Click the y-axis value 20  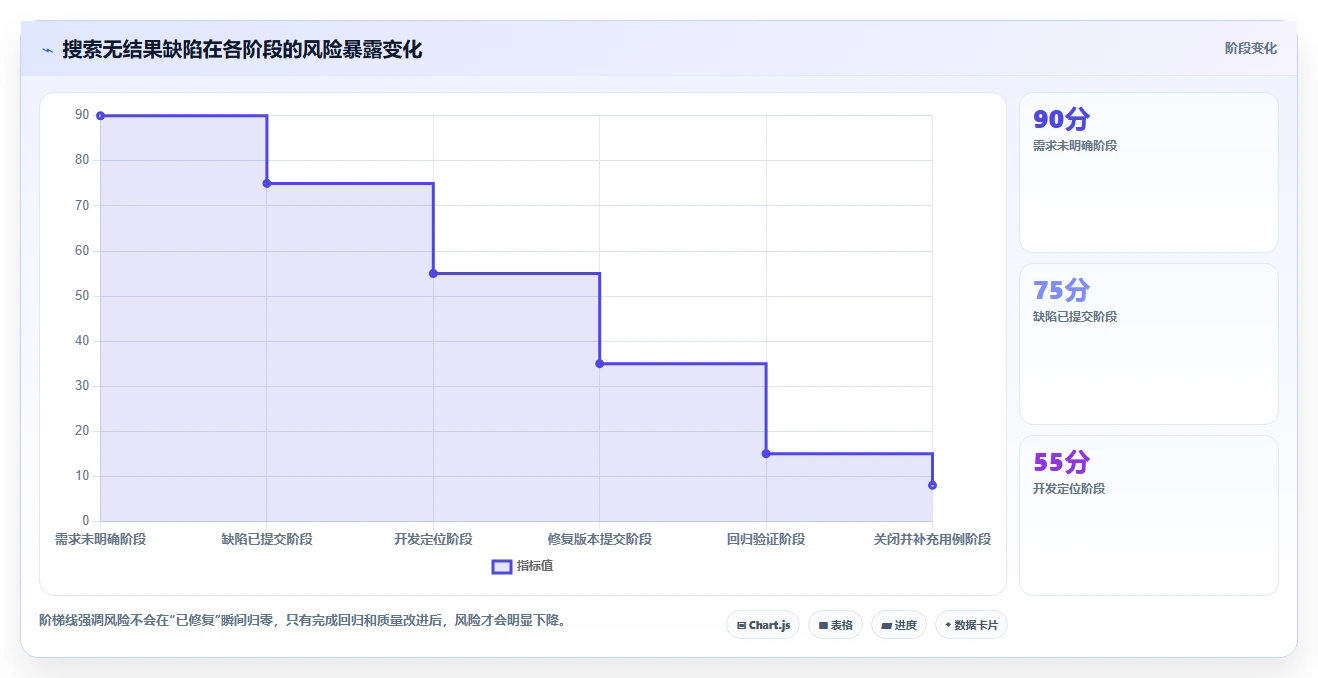tap(82, 431)
